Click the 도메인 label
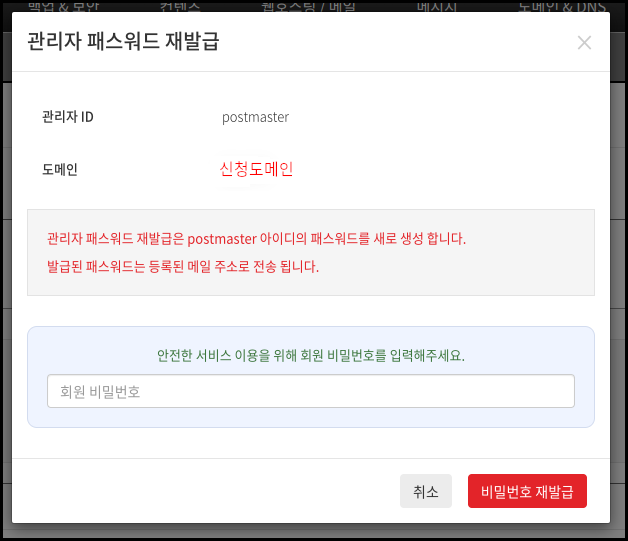This screenshot has height=541, width=628. pos(60,169)
